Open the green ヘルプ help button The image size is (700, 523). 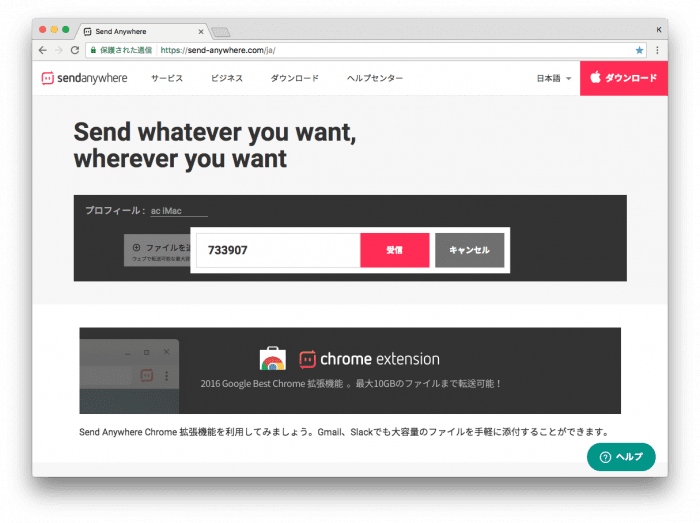pos(621,457)
